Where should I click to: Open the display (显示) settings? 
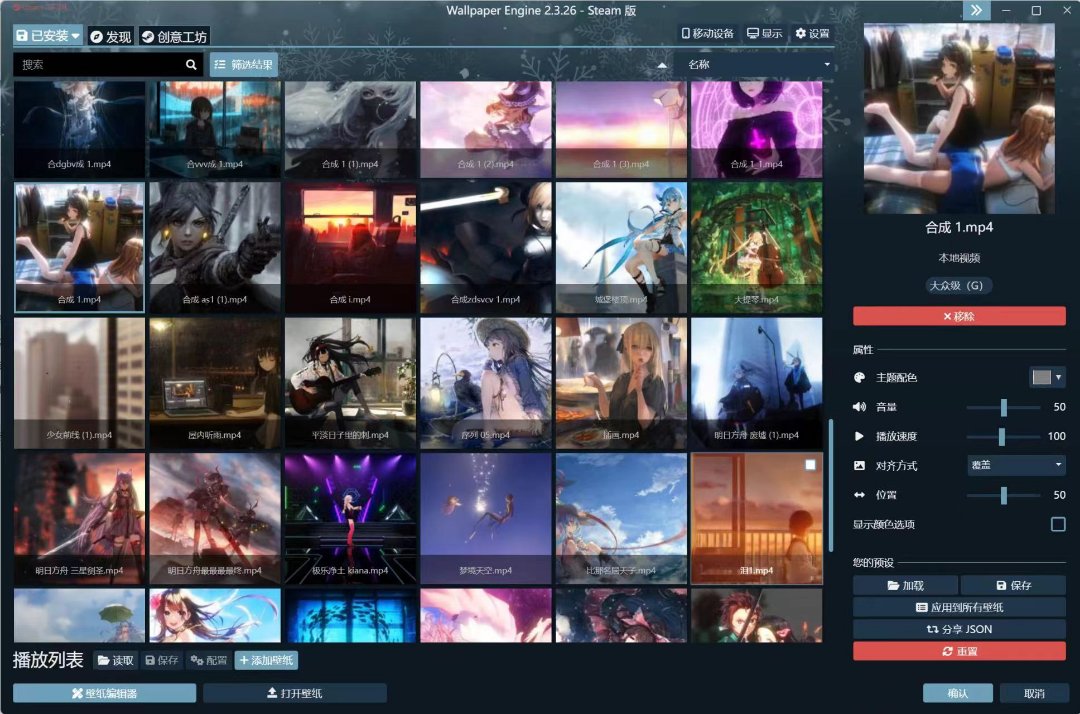[x=765, y=34]
